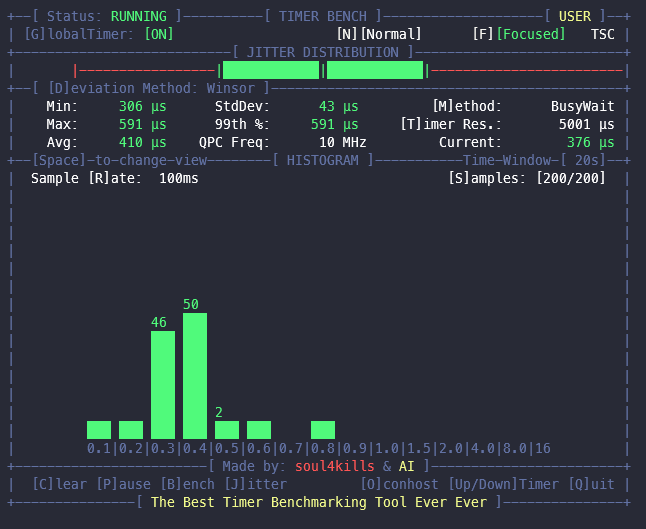Click [Space]-to-change-view label
This screenshot has height=529, width=646.
coord(119,160)
